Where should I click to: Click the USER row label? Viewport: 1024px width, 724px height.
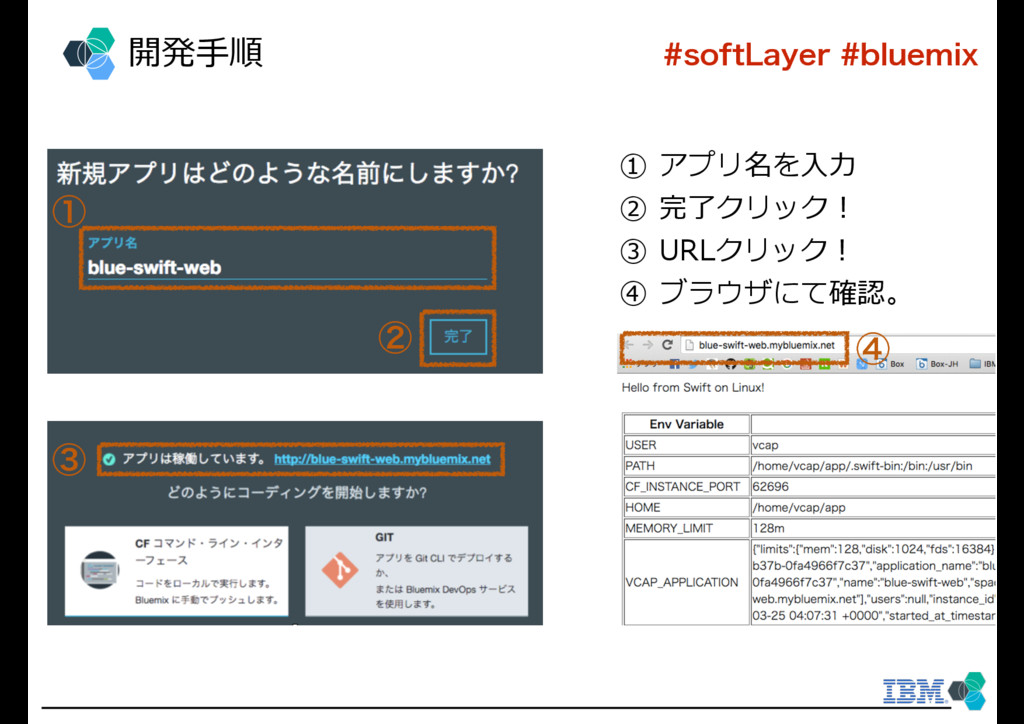641,445
